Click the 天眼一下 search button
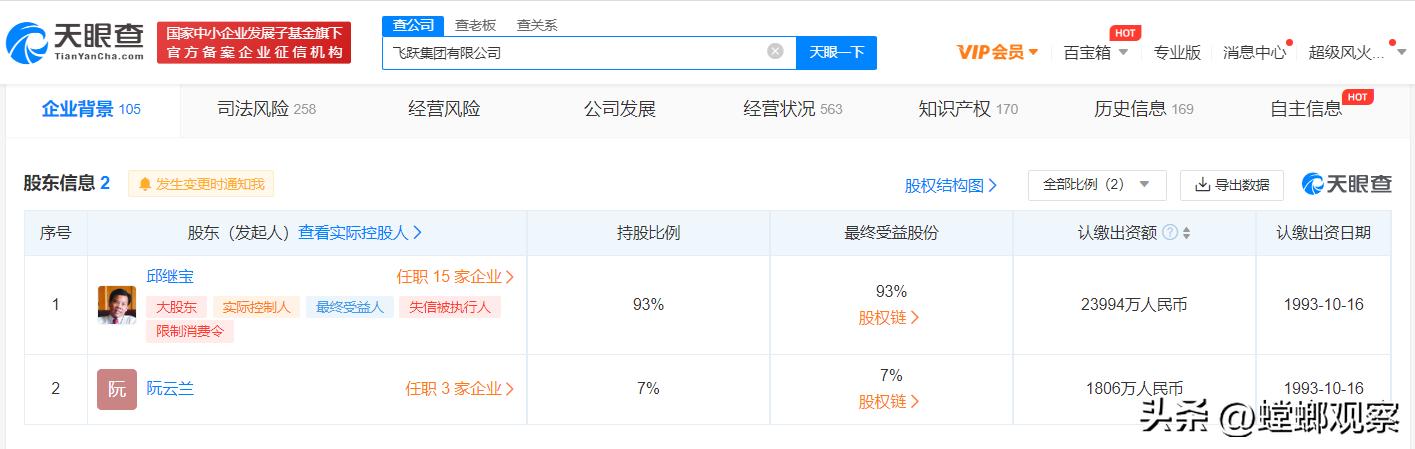This screenshot has height=449, width=1415. (836, 52)
